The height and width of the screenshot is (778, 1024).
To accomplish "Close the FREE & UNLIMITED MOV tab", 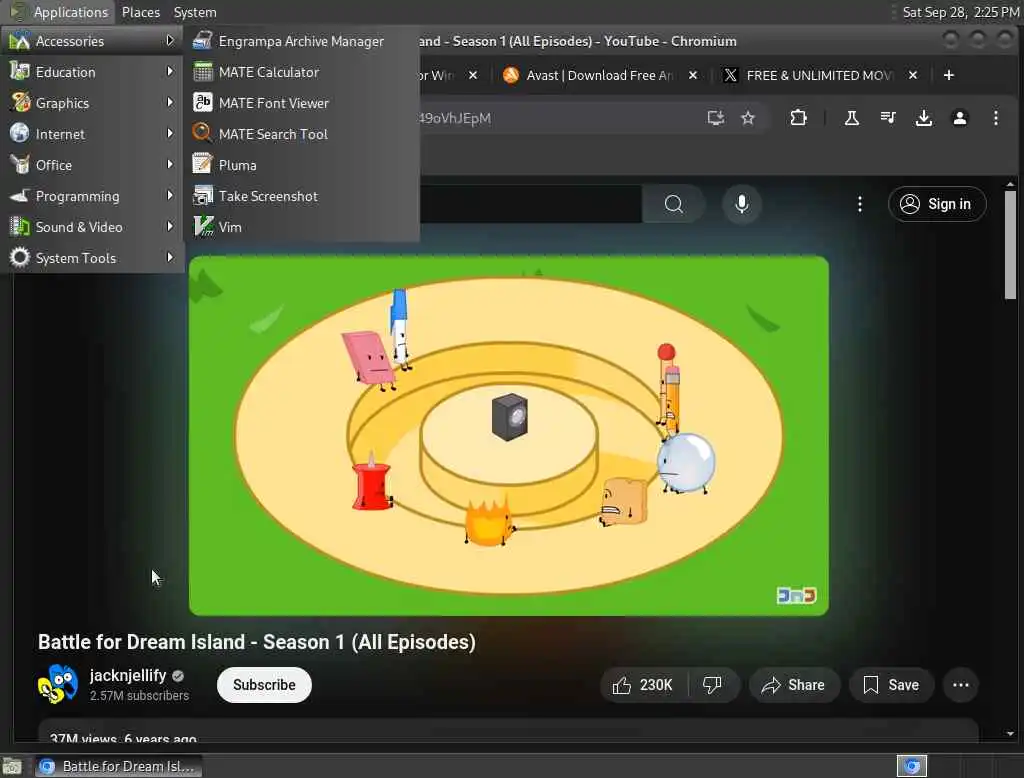I will click(913, 75).
